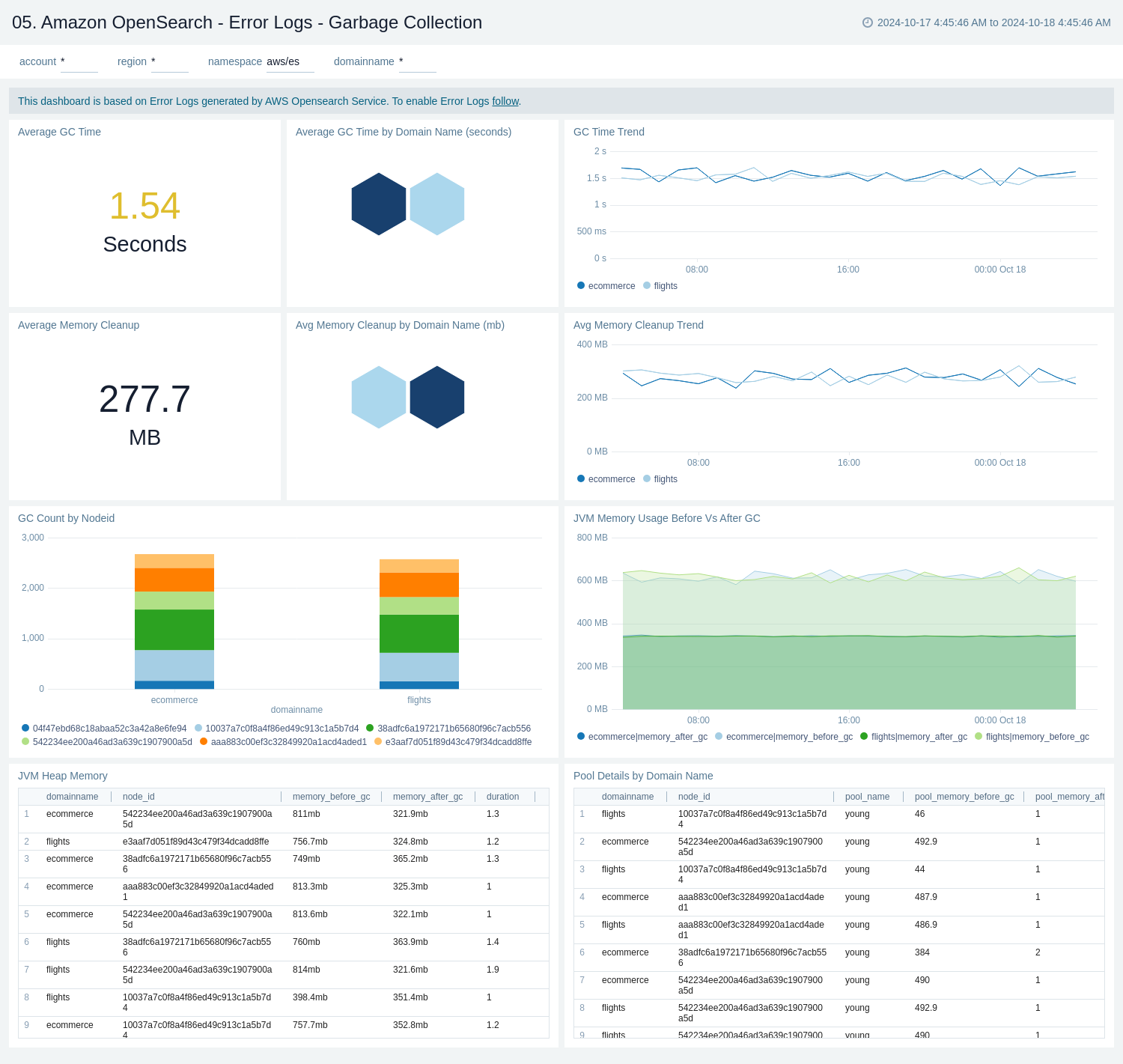Toggle legend entry for node aaa883c00ef3c32849920a1acd4aded1
Viewport: 1123px width, 1064px height.
(x=283, y=741)
